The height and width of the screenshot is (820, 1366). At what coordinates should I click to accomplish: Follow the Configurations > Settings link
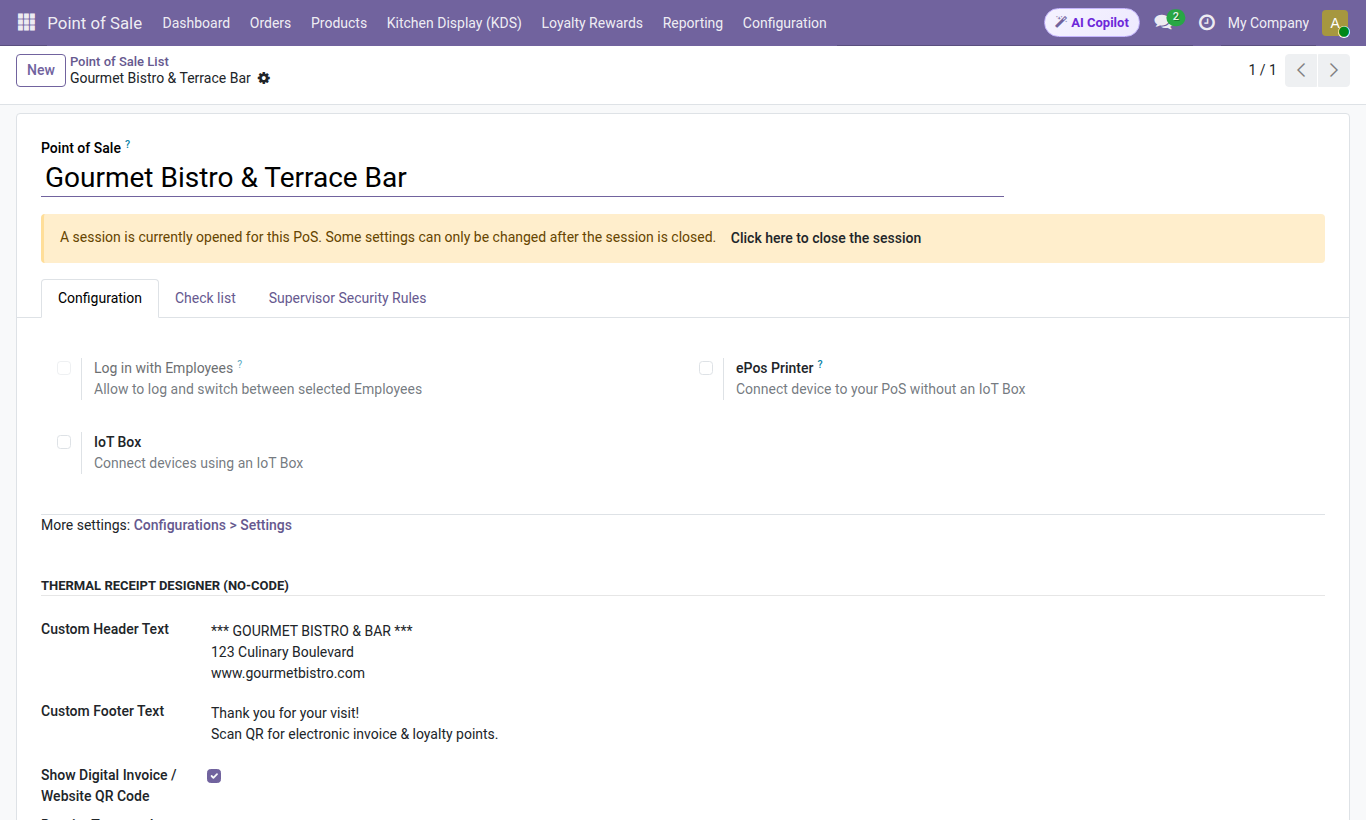[213, 525]
